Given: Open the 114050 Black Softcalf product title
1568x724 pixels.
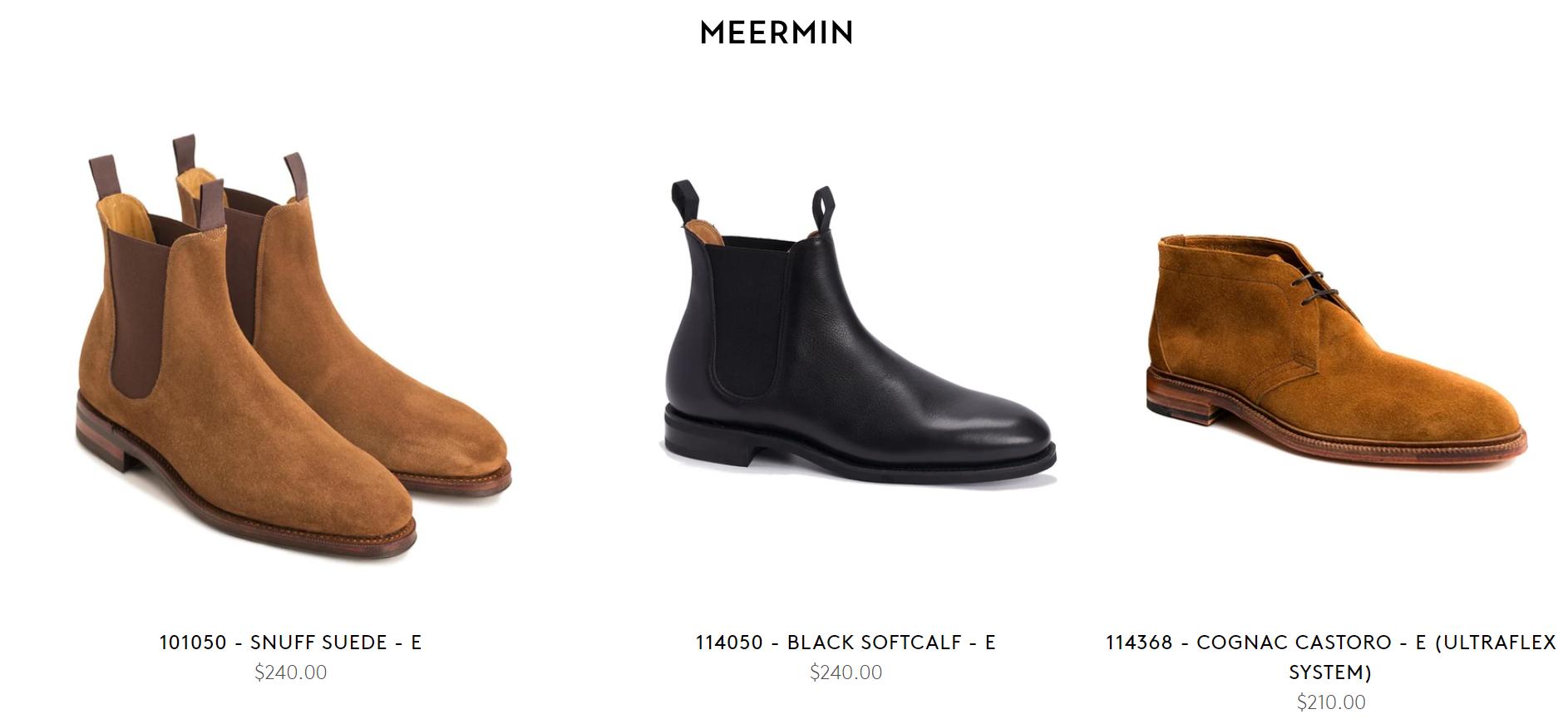Looking at the screenshot, I should [x=846, y=643].
